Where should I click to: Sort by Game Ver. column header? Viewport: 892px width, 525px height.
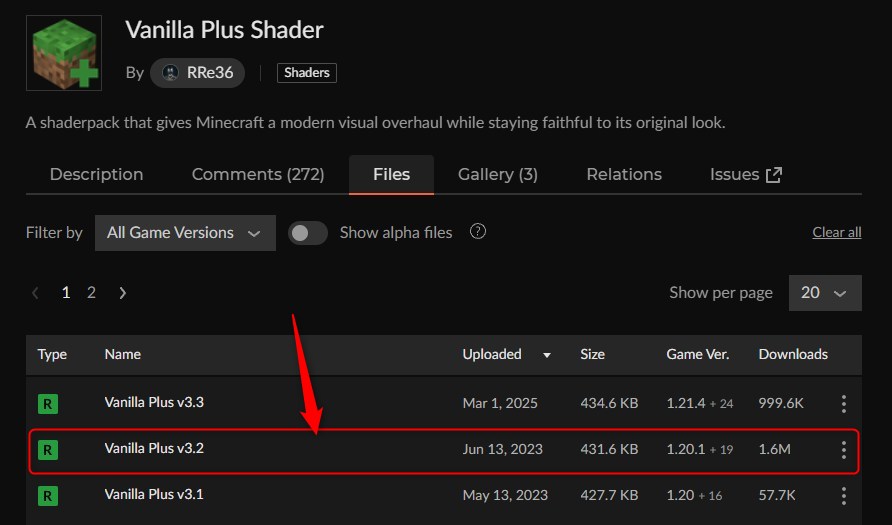pos(698,354)
